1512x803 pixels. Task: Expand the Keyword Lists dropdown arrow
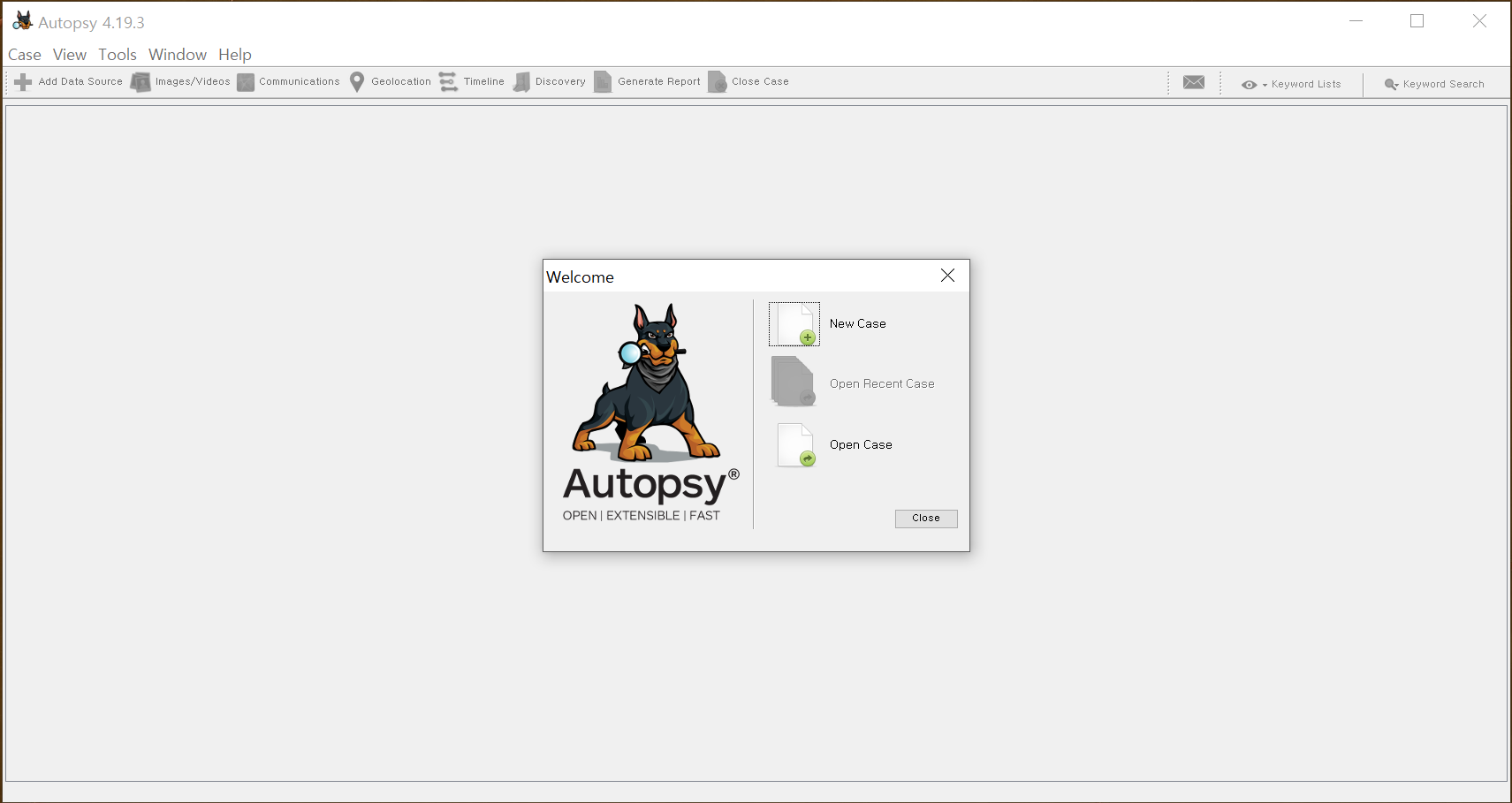pyautogui.click(x=1265, y=85)
